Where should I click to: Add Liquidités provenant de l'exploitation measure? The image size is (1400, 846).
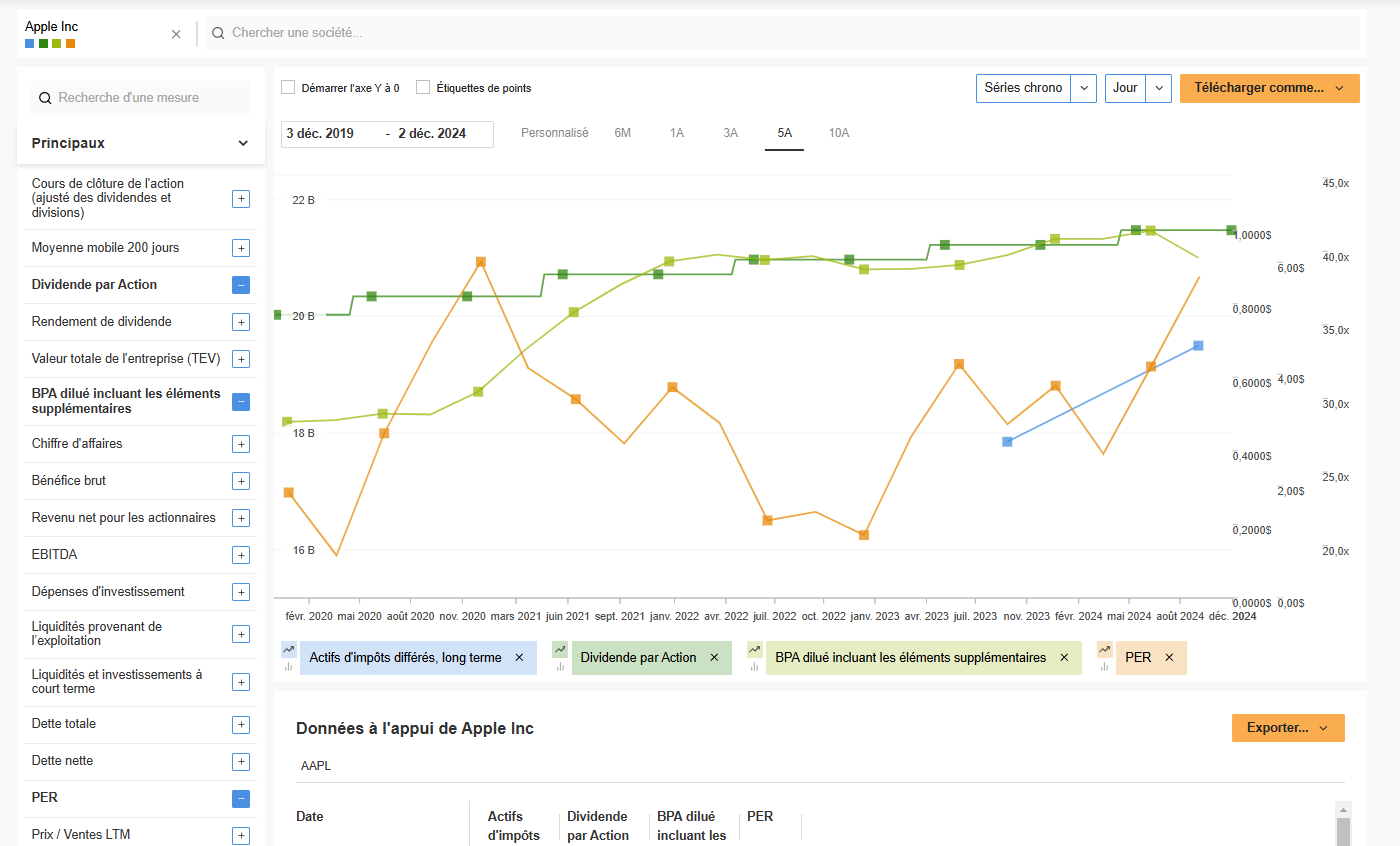click(241, 634)
